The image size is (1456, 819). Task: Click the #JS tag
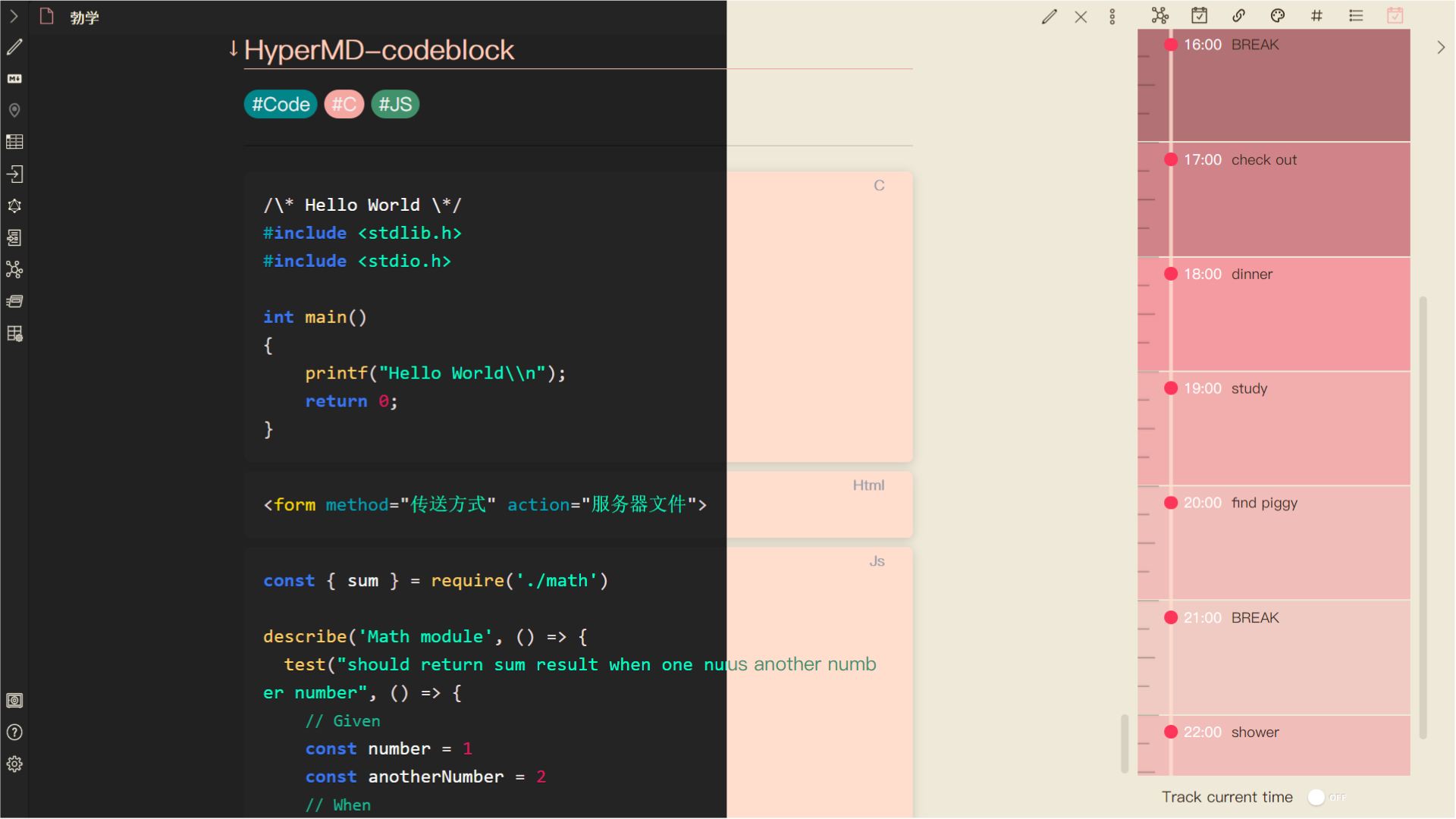395,104
